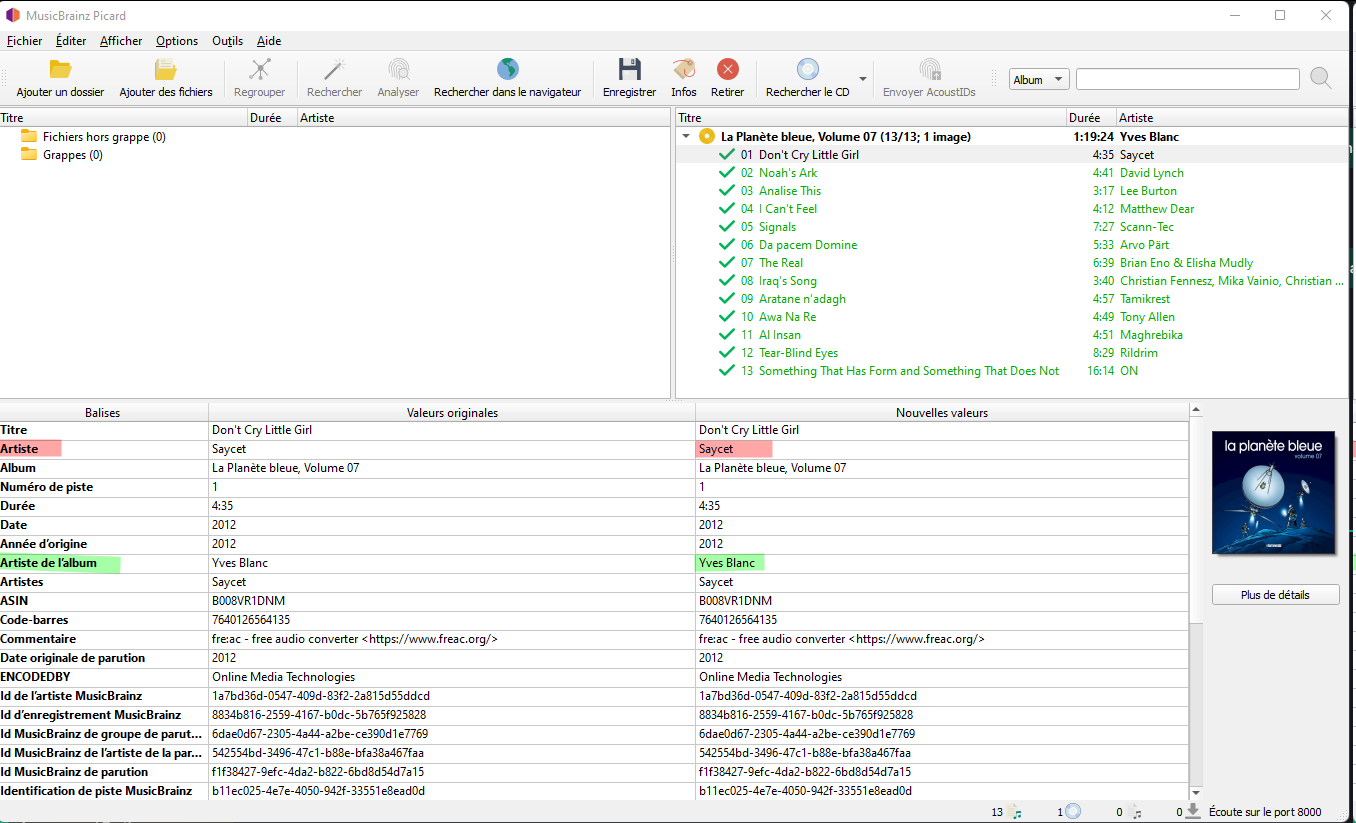
Task: Click the red Retirer remove icon
Action: point(728,69)
